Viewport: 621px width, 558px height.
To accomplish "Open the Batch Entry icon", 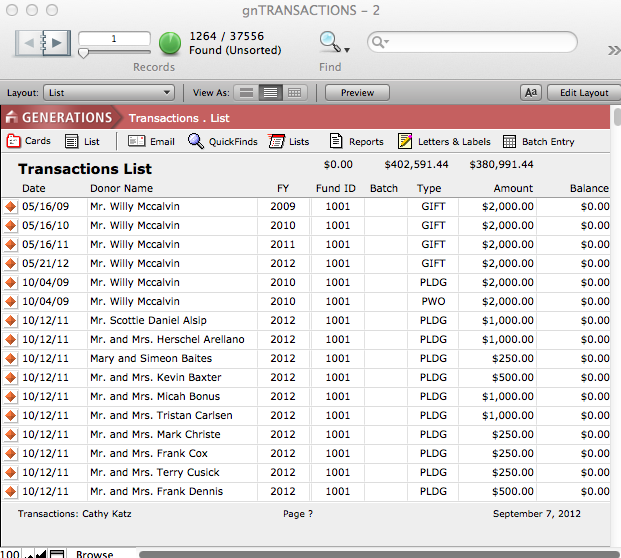I will 509,142.
